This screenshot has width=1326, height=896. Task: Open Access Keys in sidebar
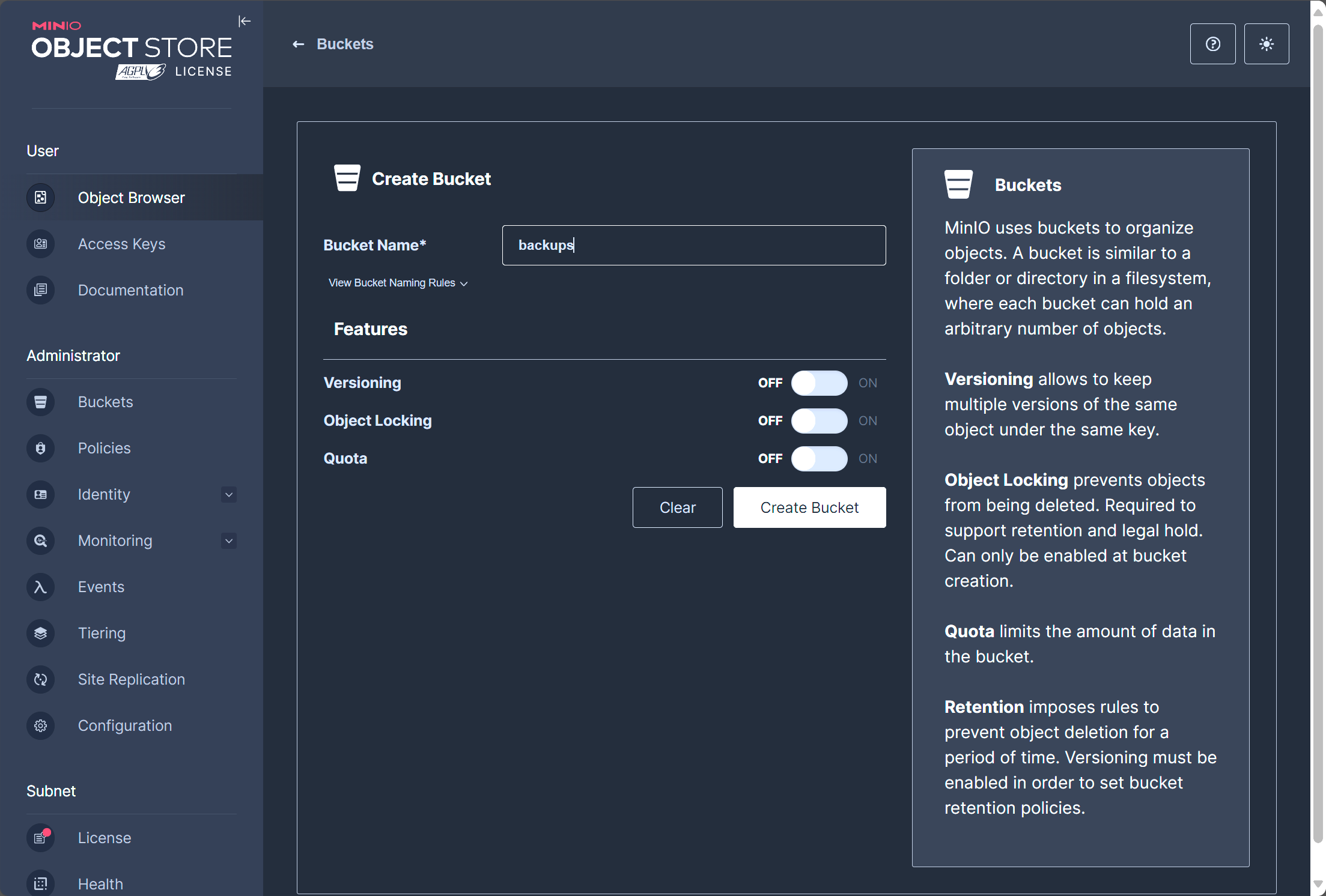point(121,244)
